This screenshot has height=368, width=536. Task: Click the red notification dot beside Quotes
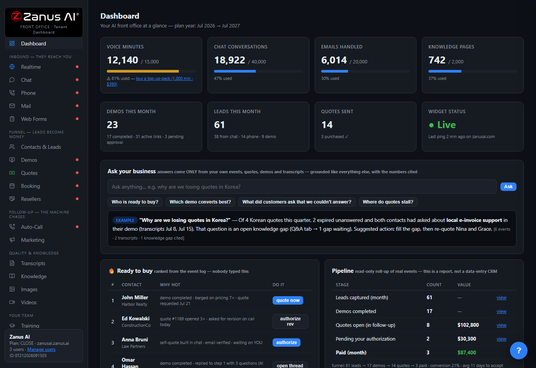coord(77,173)
